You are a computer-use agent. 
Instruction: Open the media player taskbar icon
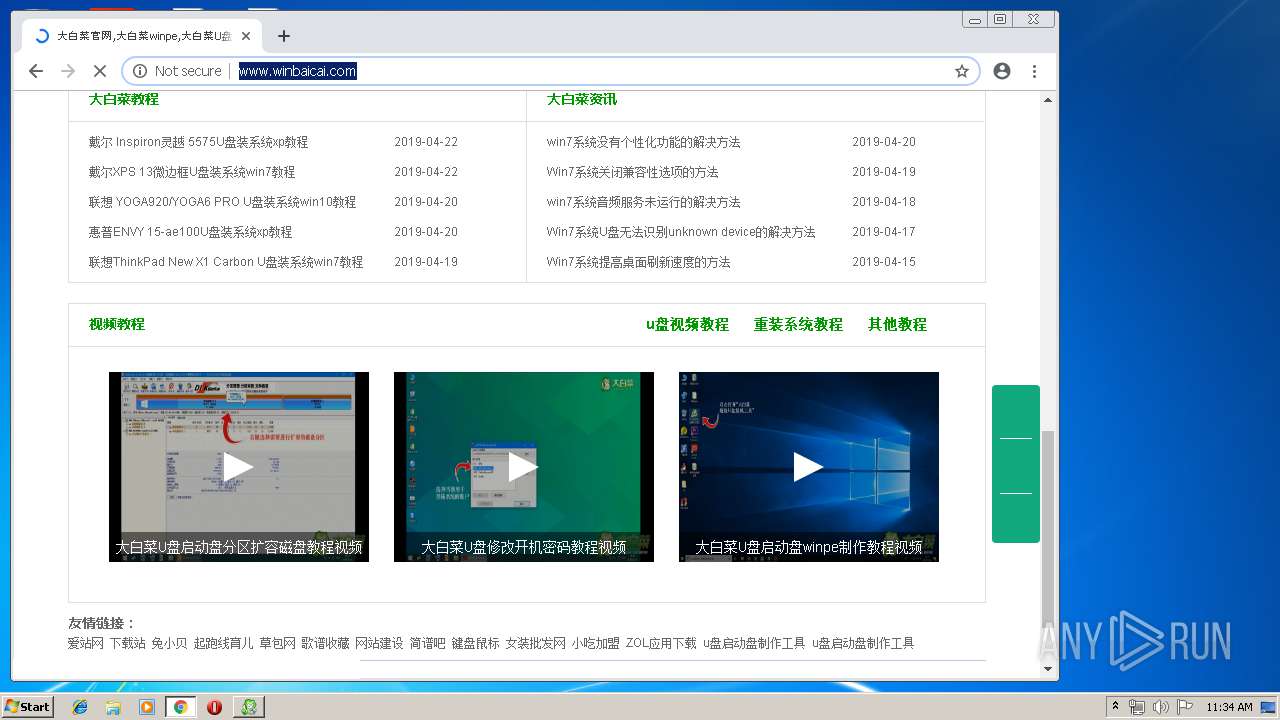[x=147, y=707]
